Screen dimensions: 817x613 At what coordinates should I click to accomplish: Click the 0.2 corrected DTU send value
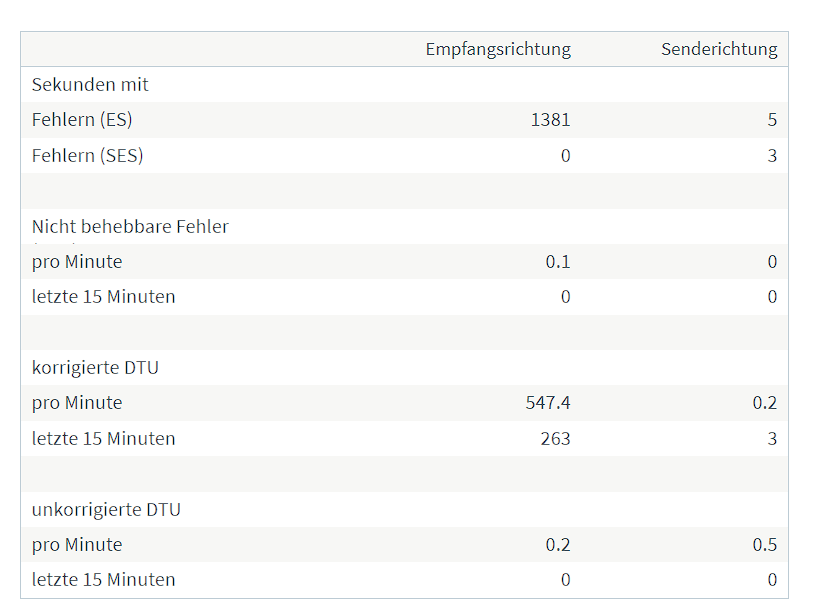pos(765,403)
